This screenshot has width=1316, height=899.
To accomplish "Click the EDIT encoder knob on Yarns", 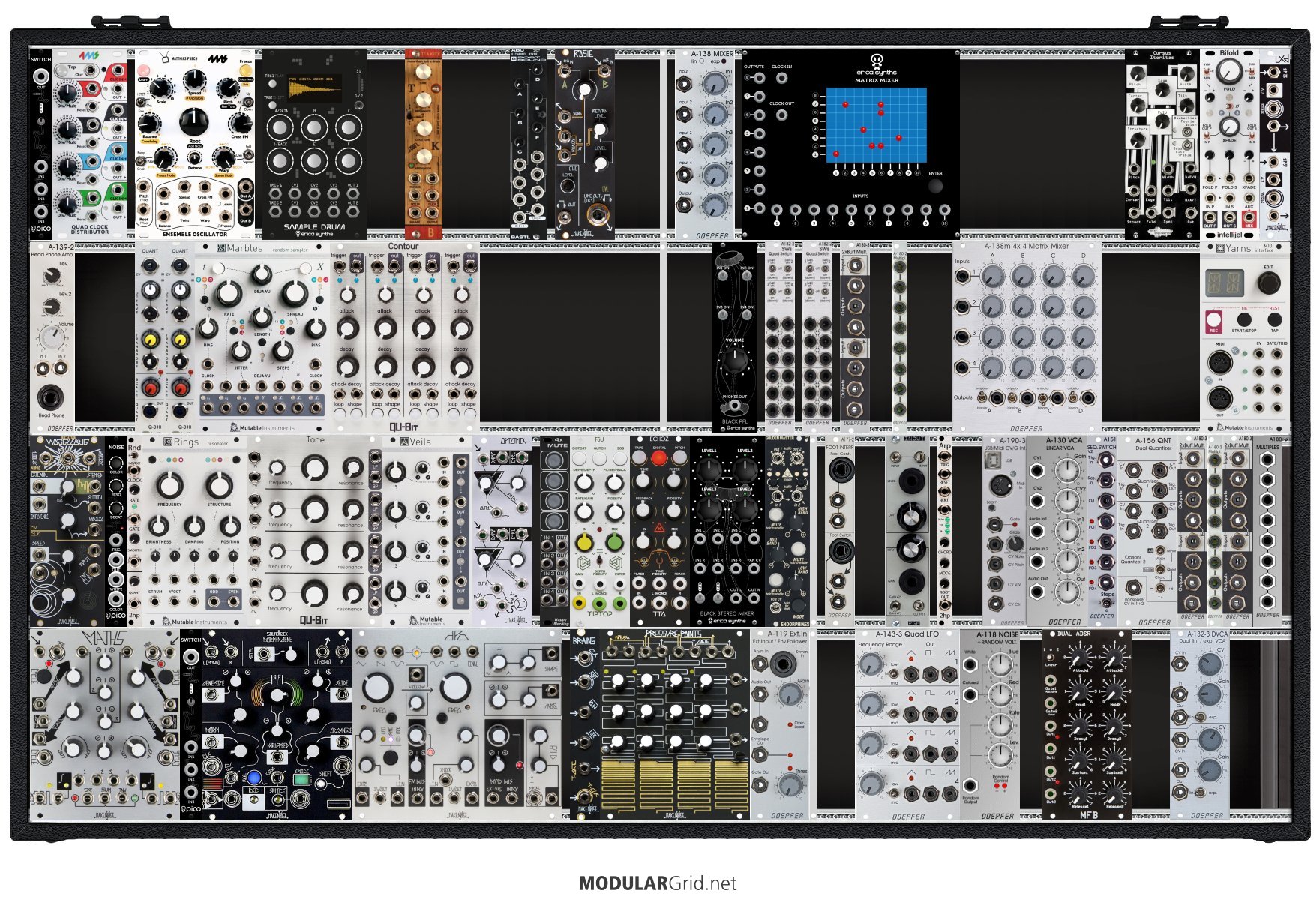I will (1268, 283).
